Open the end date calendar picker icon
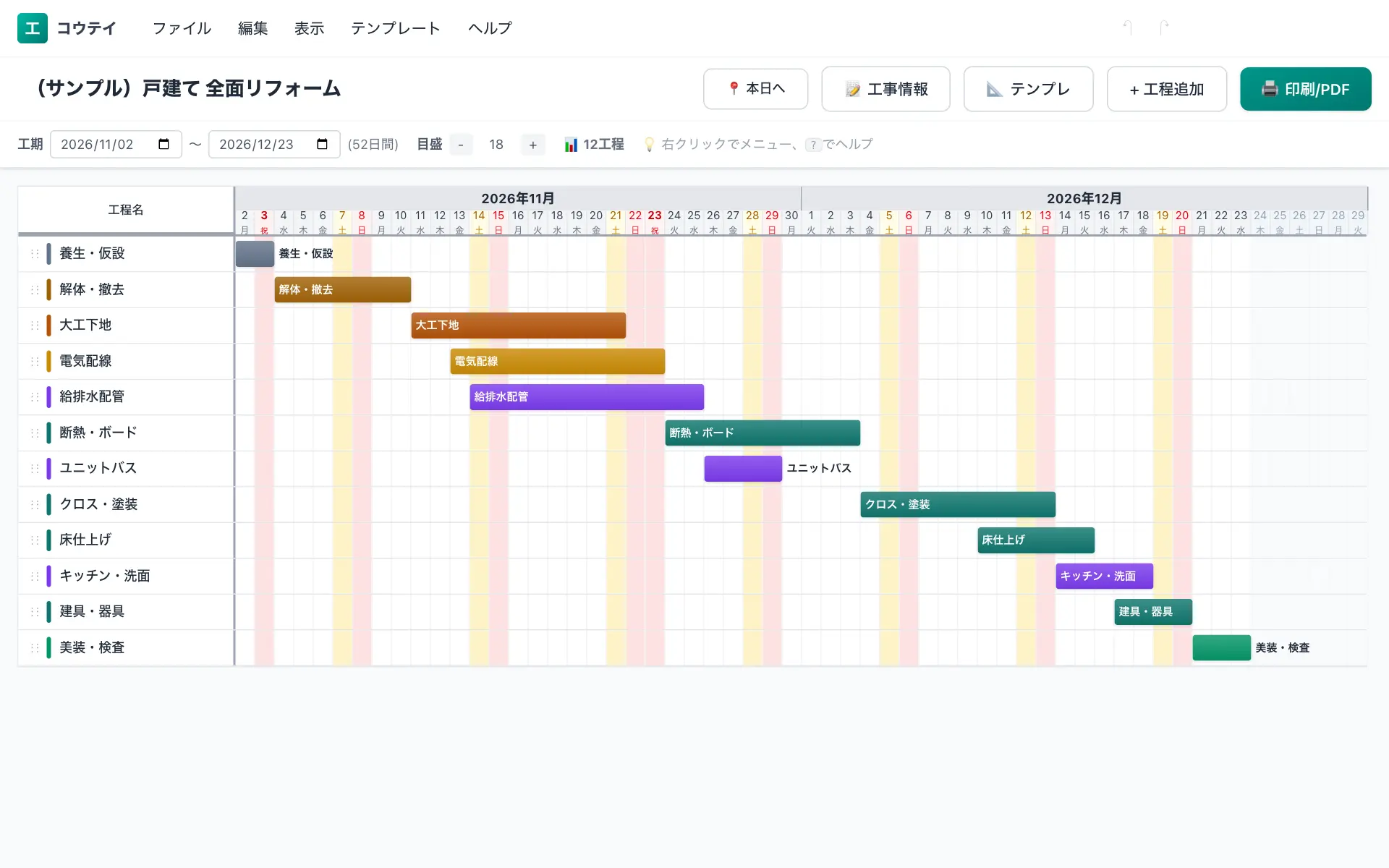This screenshot has width=1389, height=868. coord(323,144)
